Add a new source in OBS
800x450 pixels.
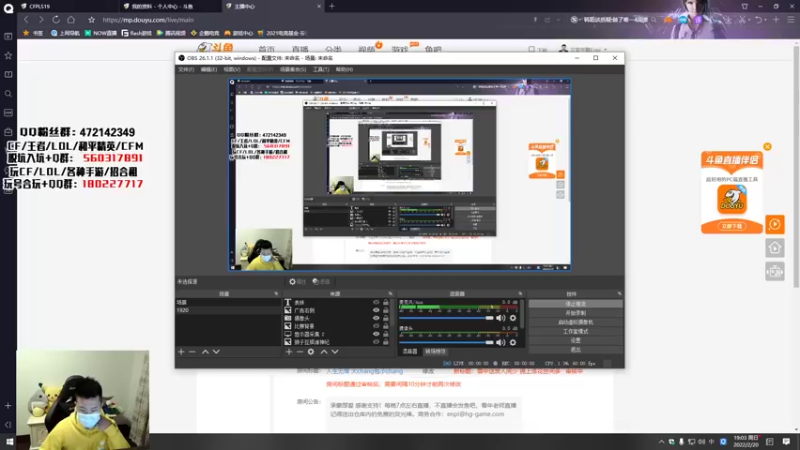tap(289, 352)
